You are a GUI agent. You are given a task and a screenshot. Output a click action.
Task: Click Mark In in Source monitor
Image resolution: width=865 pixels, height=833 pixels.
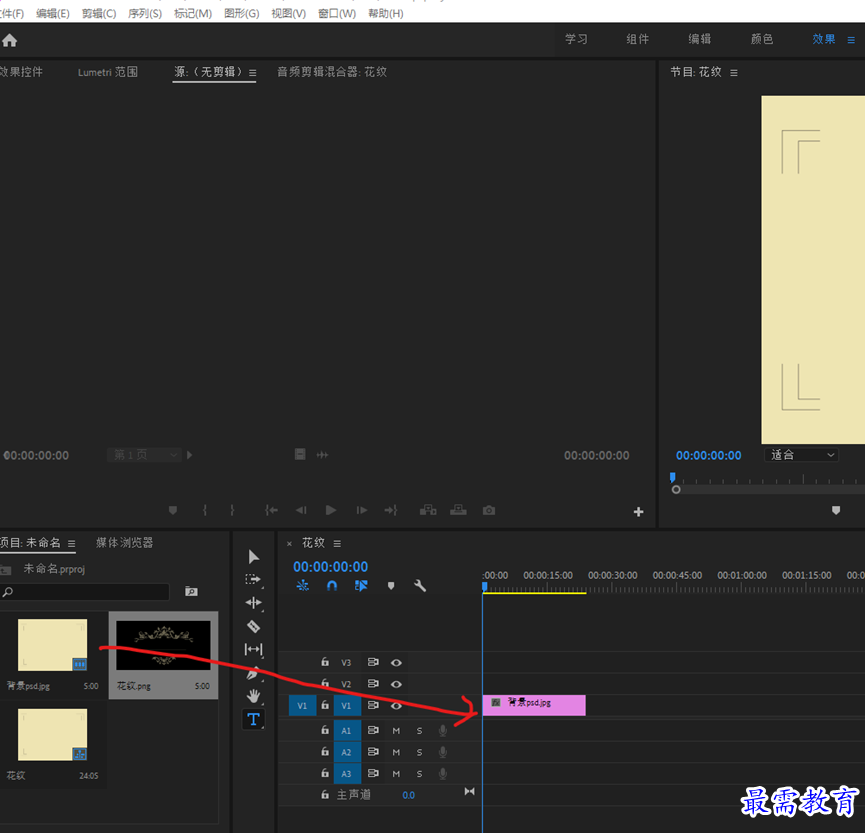click(205, 510)
